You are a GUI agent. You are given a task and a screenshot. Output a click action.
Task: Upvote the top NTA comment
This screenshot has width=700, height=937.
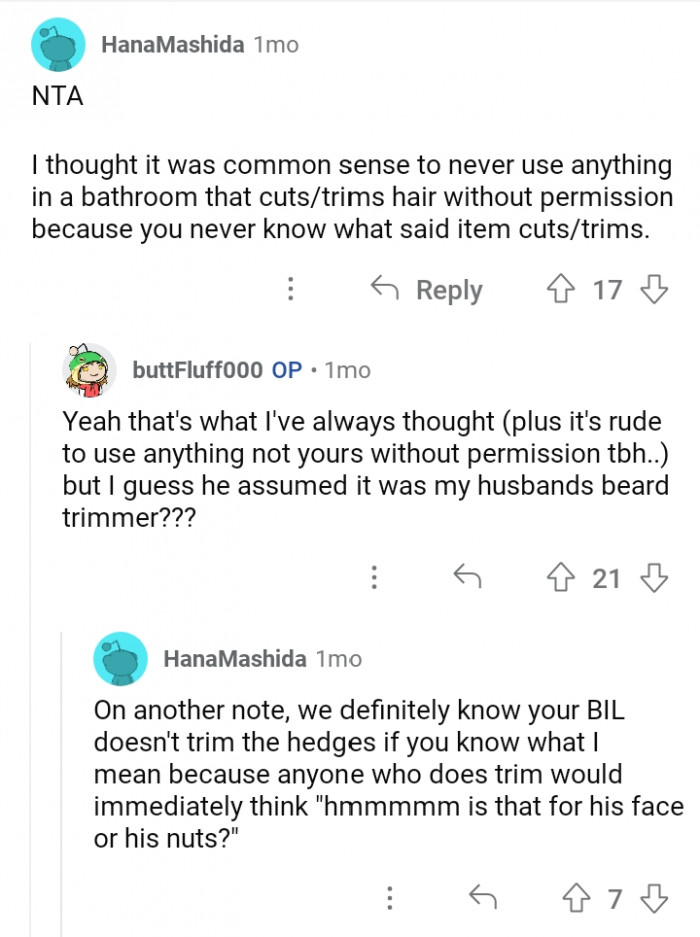click(x=562, y=290)
